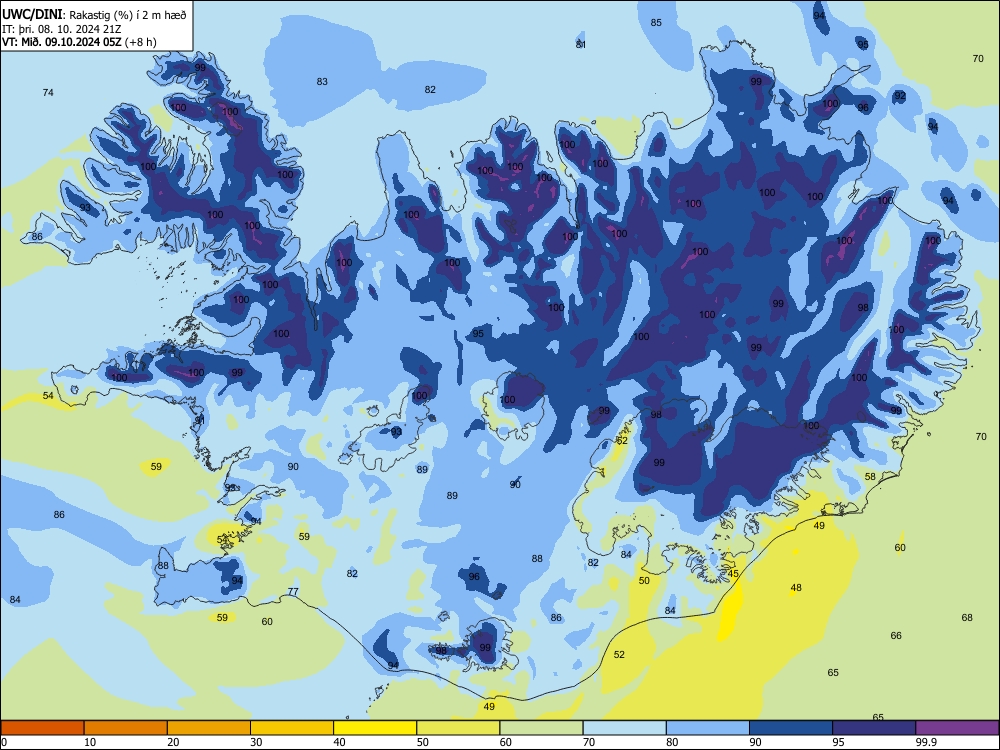Click the '45' humidity value on map

[733, 573]
